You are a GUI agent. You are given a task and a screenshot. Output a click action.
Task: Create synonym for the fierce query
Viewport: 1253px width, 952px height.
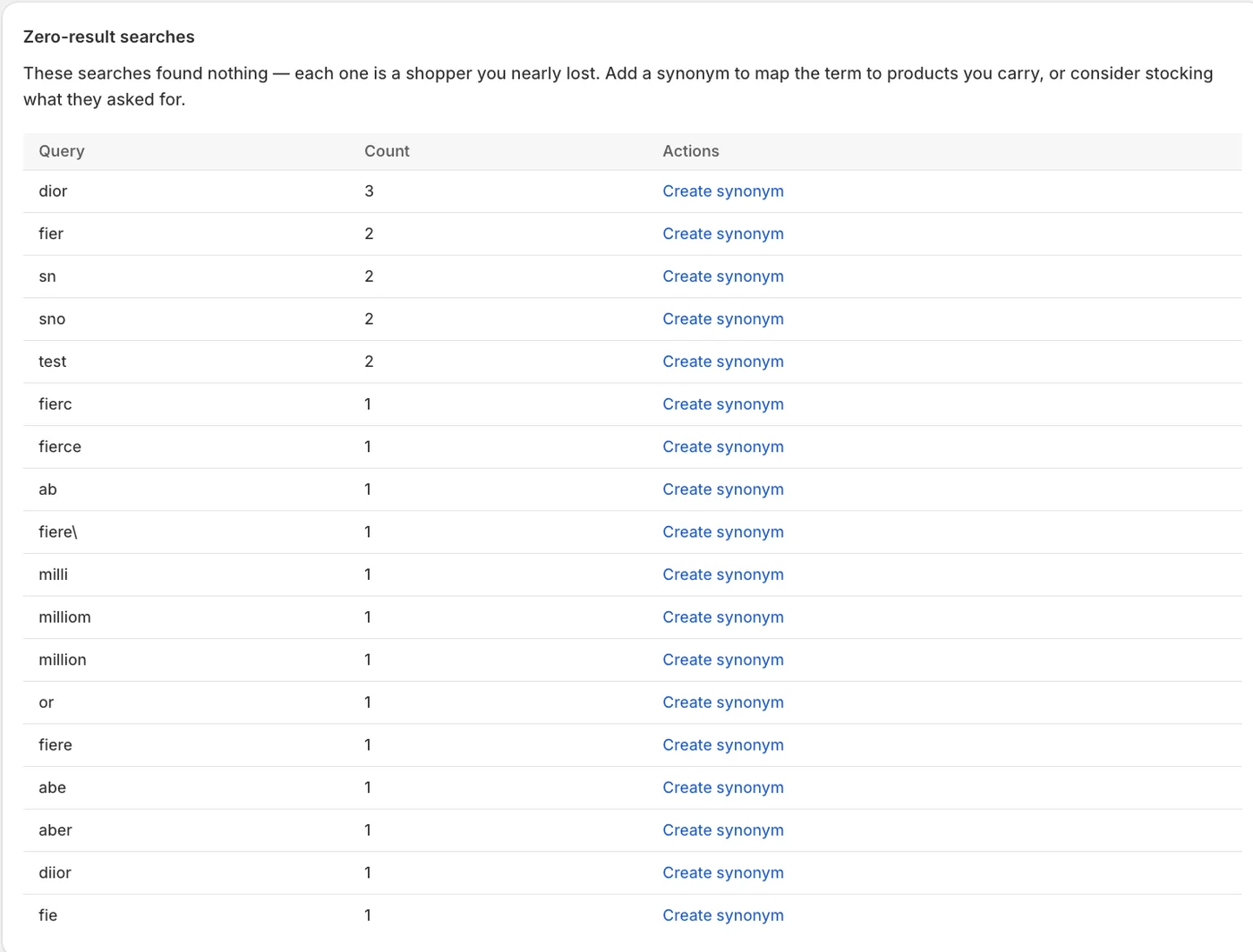[x=723, y=446]
